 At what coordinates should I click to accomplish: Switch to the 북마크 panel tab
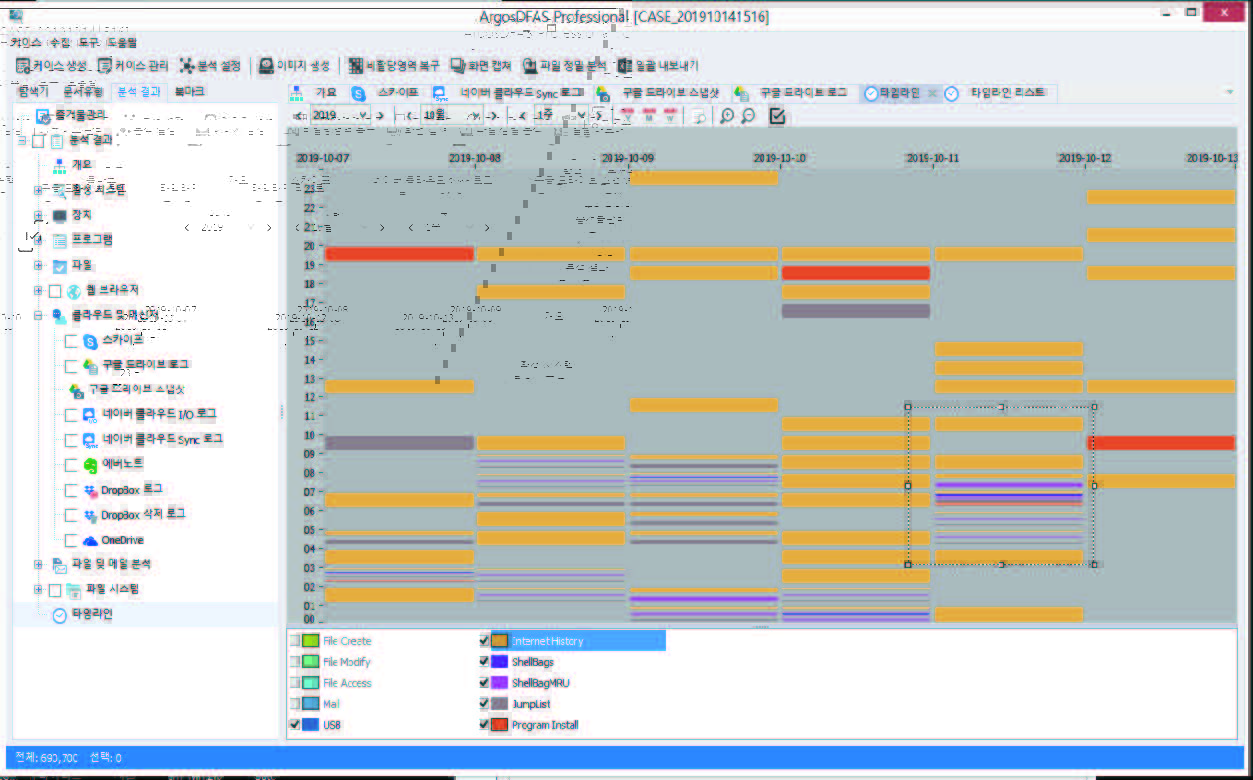coord(189,91)
